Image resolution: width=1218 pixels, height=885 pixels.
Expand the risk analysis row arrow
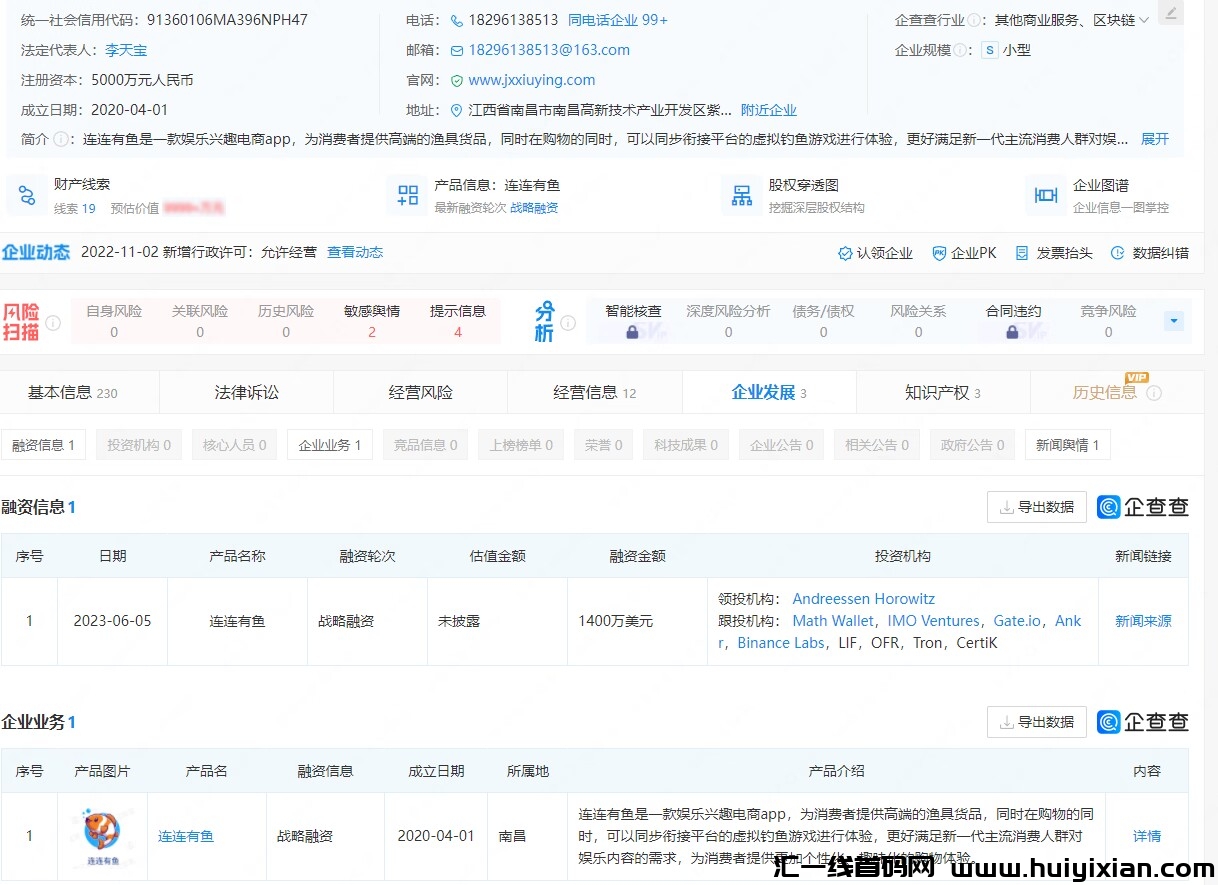[x=1174, y=321]
